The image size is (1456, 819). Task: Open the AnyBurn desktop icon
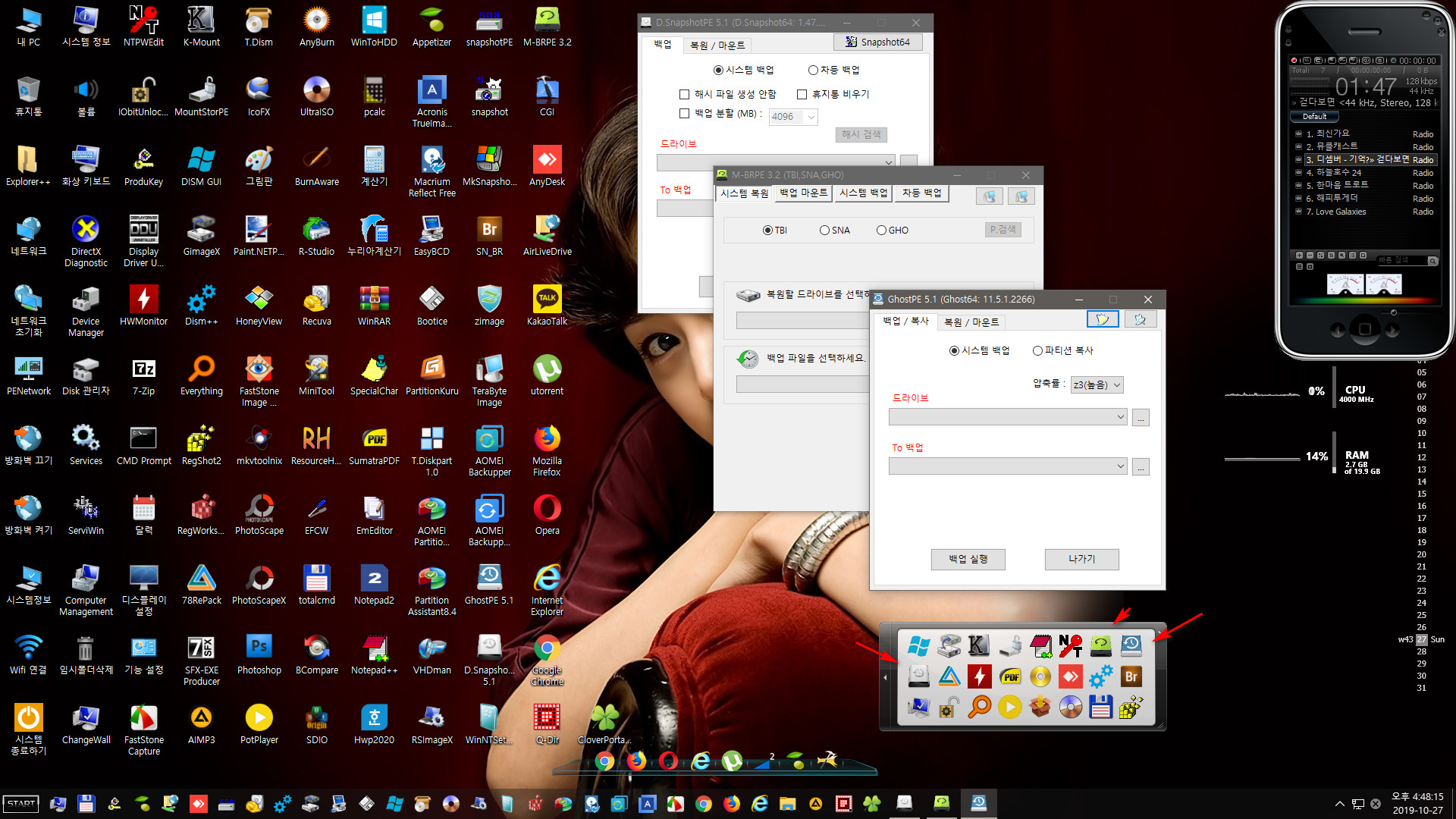coord(316,27)
